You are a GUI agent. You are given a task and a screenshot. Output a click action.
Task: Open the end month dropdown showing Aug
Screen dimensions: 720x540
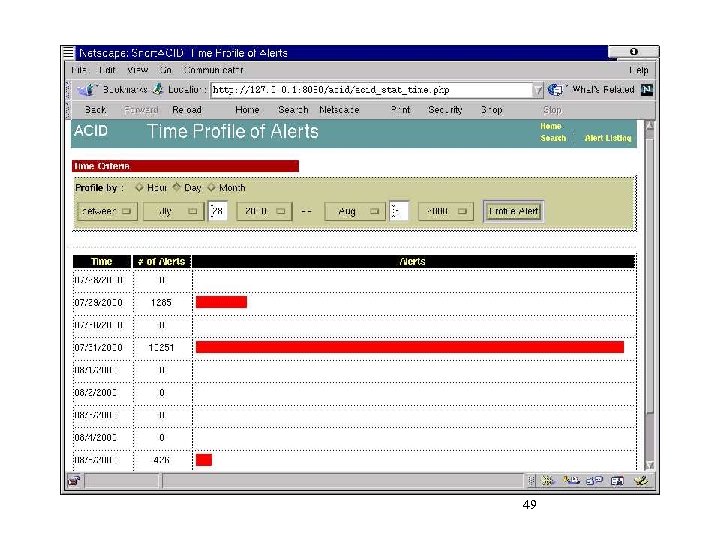click(355, 211)
